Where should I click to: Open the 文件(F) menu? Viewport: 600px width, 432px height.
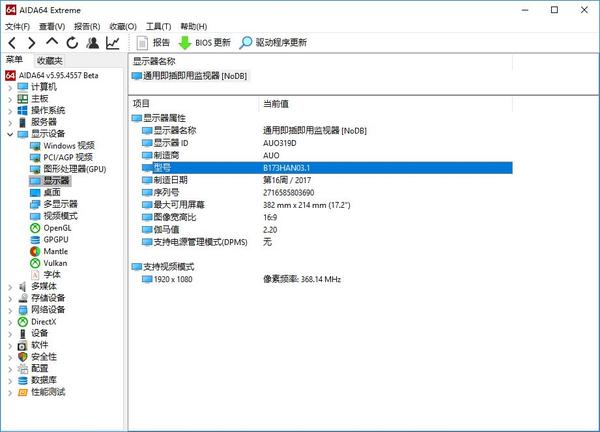point(18,26)
